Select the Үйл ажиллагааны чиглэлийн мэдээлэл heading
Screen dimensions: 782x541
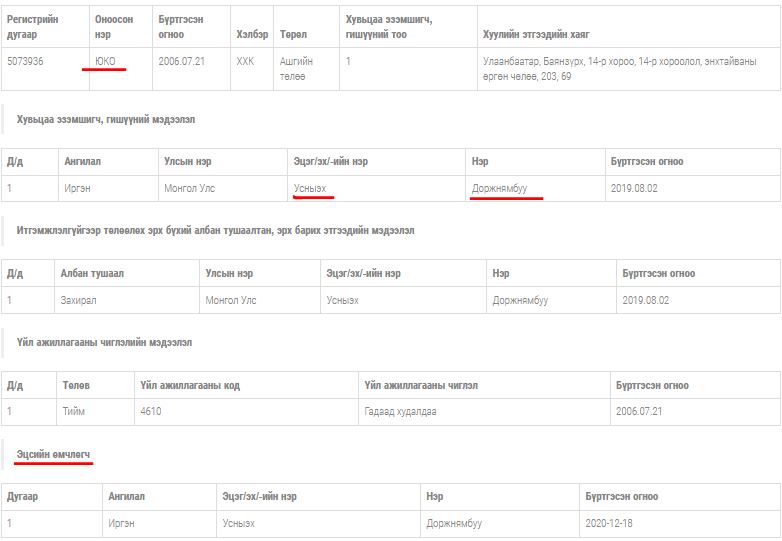(104, 342)
